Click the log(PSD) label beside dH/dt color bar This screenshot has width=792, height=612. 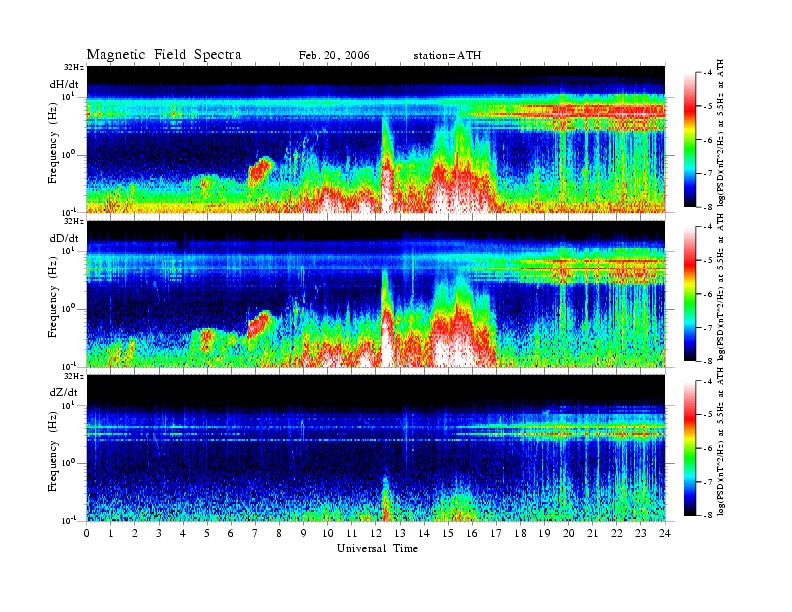pos(721,132)
